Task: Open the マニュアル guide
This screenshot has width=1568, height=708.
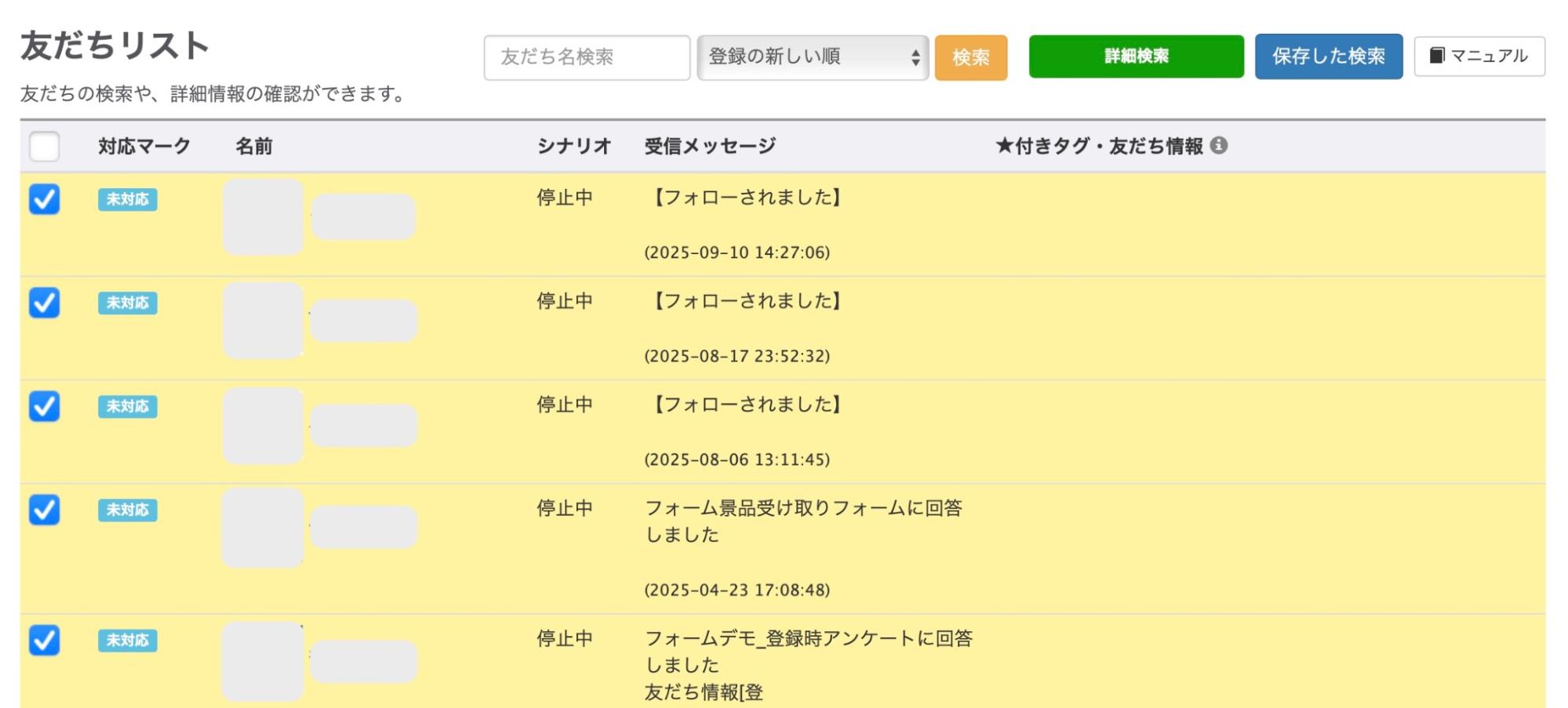Action: tap(1478, 56)
